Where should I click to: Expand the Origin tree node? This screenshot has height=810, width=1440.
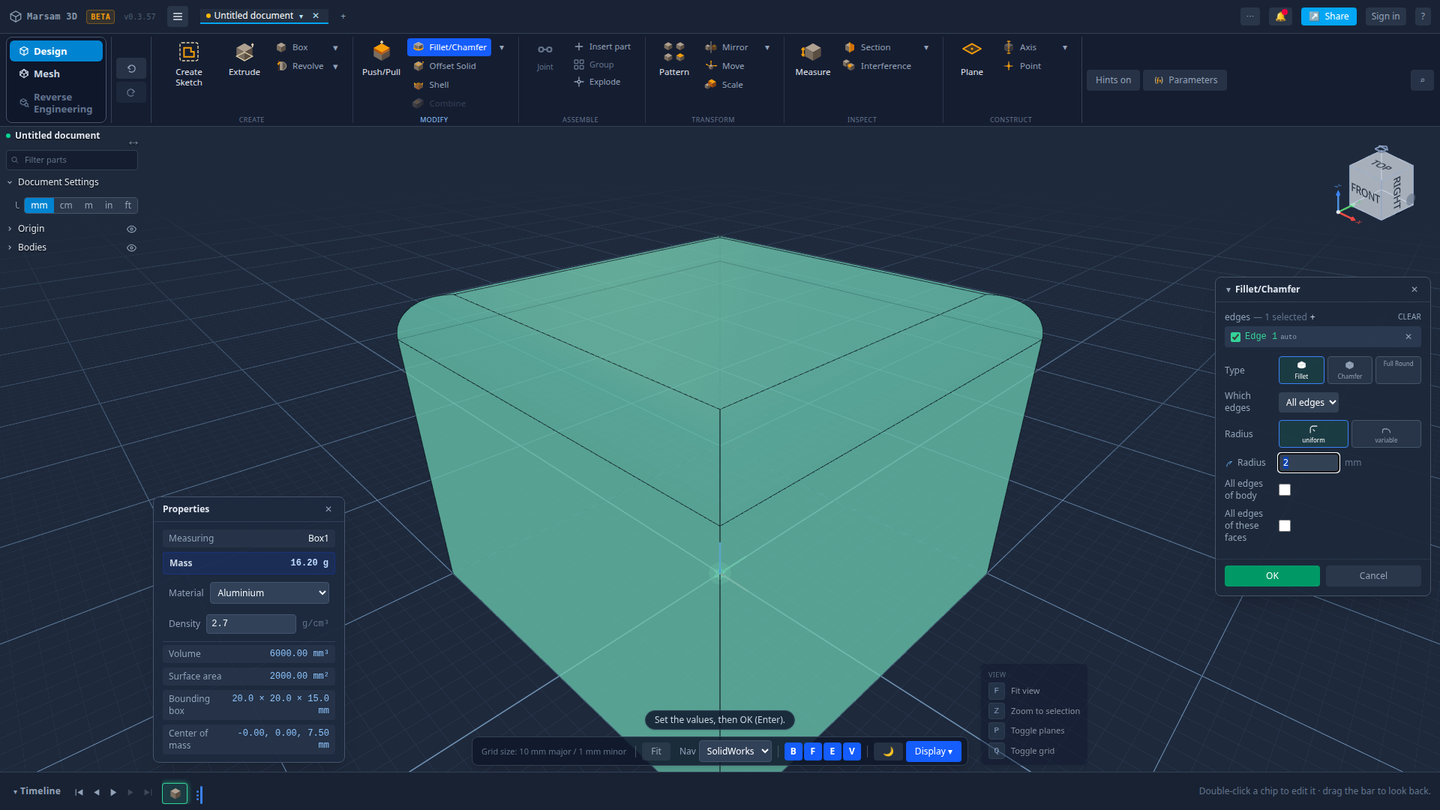click(x=10, y=229)
